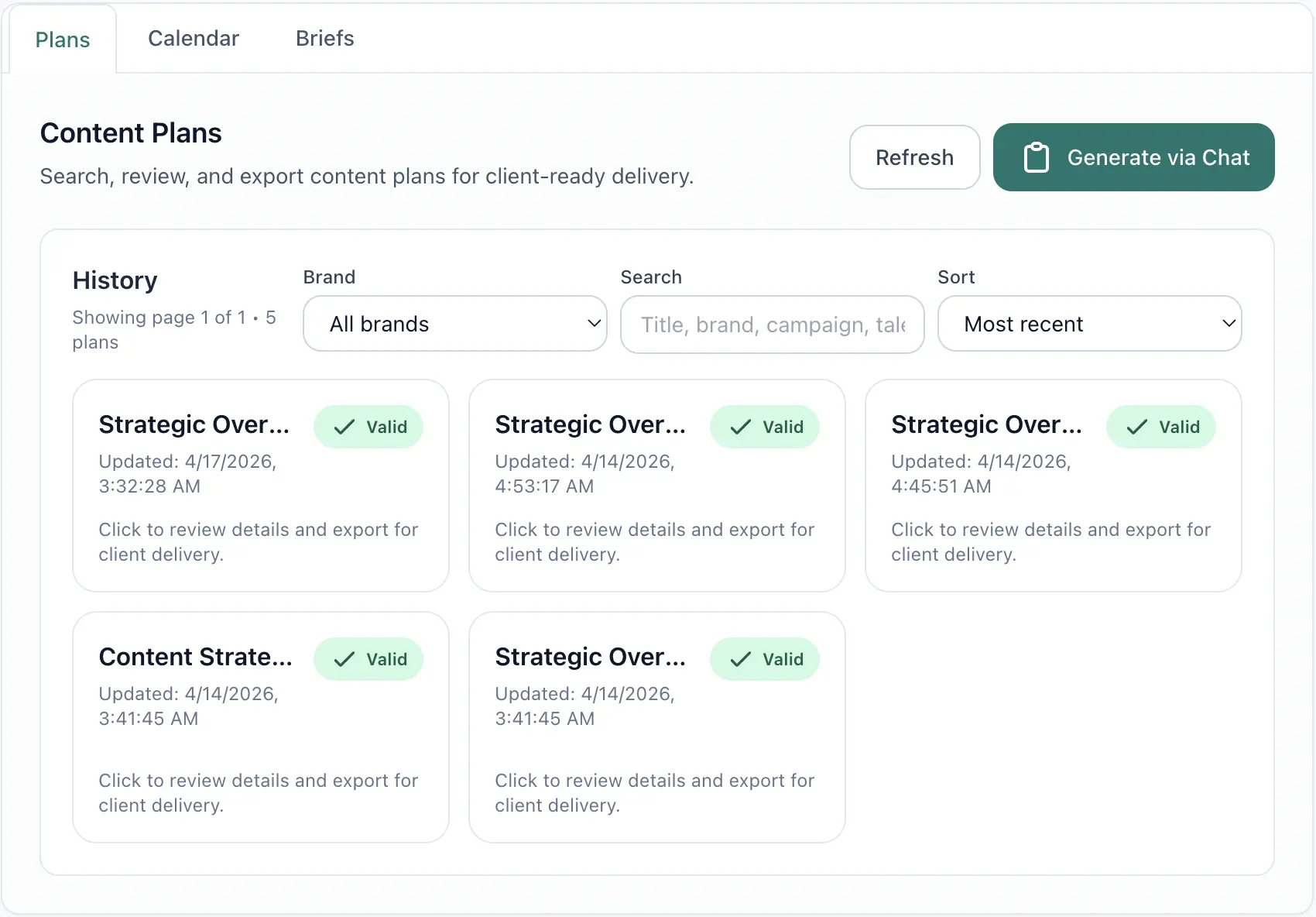Viewport: 1316px width, 917px height.
Task: Open the Briefs tab
Action: point(324,39)
